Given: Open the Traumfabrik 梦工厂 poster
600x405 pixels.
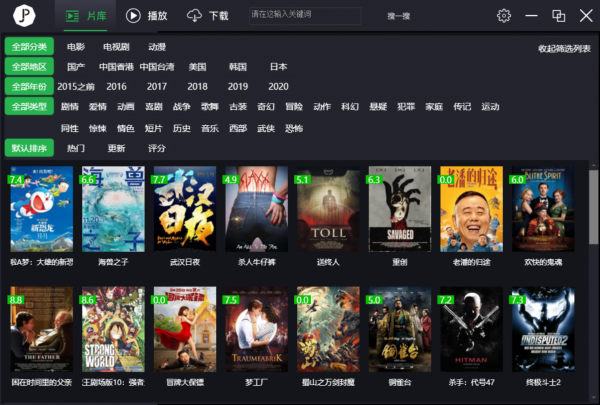Looking at the screenshot, I should pos(257,329).
